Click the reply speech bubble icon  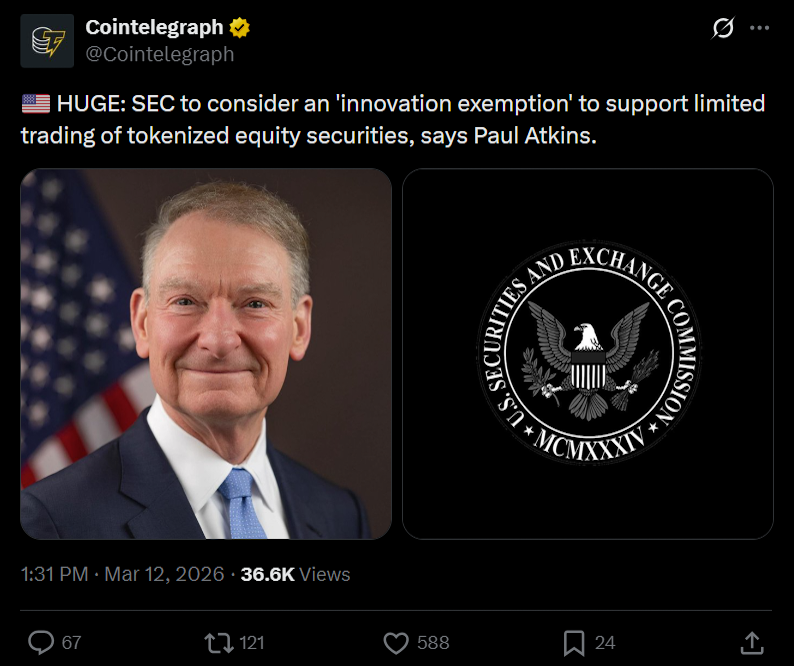pos(41,643)
